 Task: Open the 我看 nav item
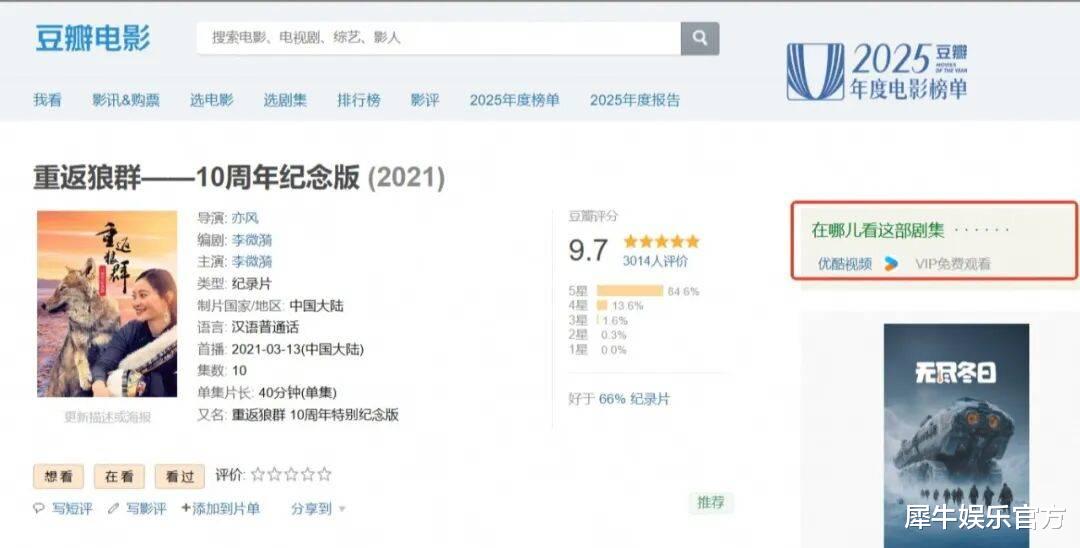pyautogui.click(x=48, y=100)
